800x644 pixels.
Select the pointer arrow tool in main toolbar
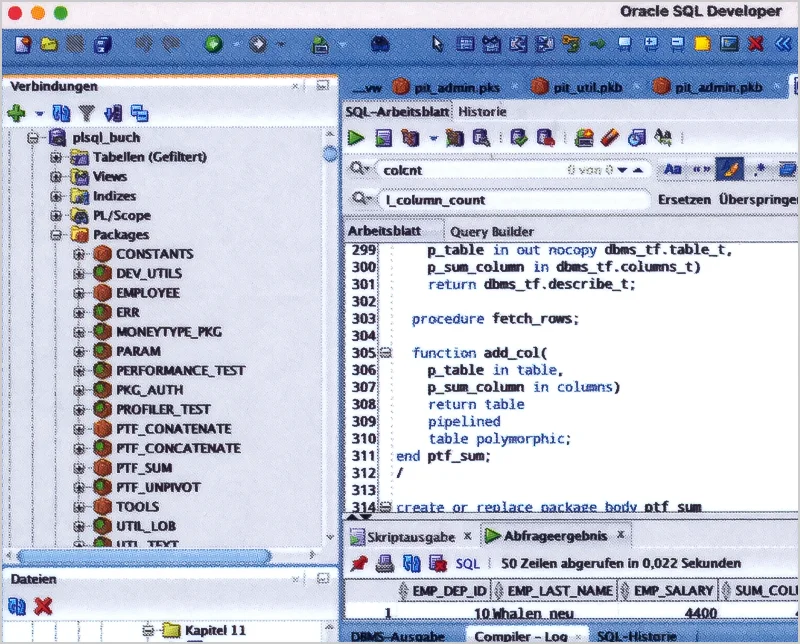[x=437, y=44]
